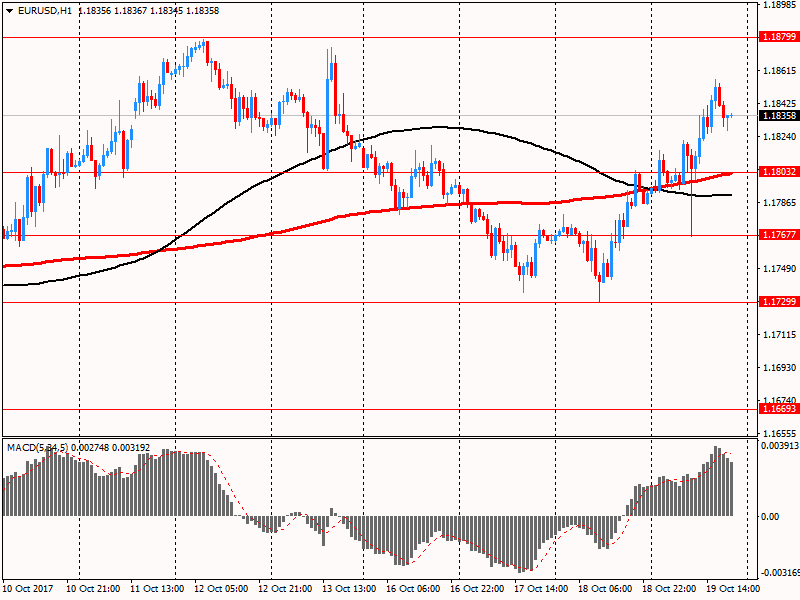The width and height of the screenshot is (800, 600).
Task: Click the 16 Oct 22:00 time axis label
Action: [478, 589]
